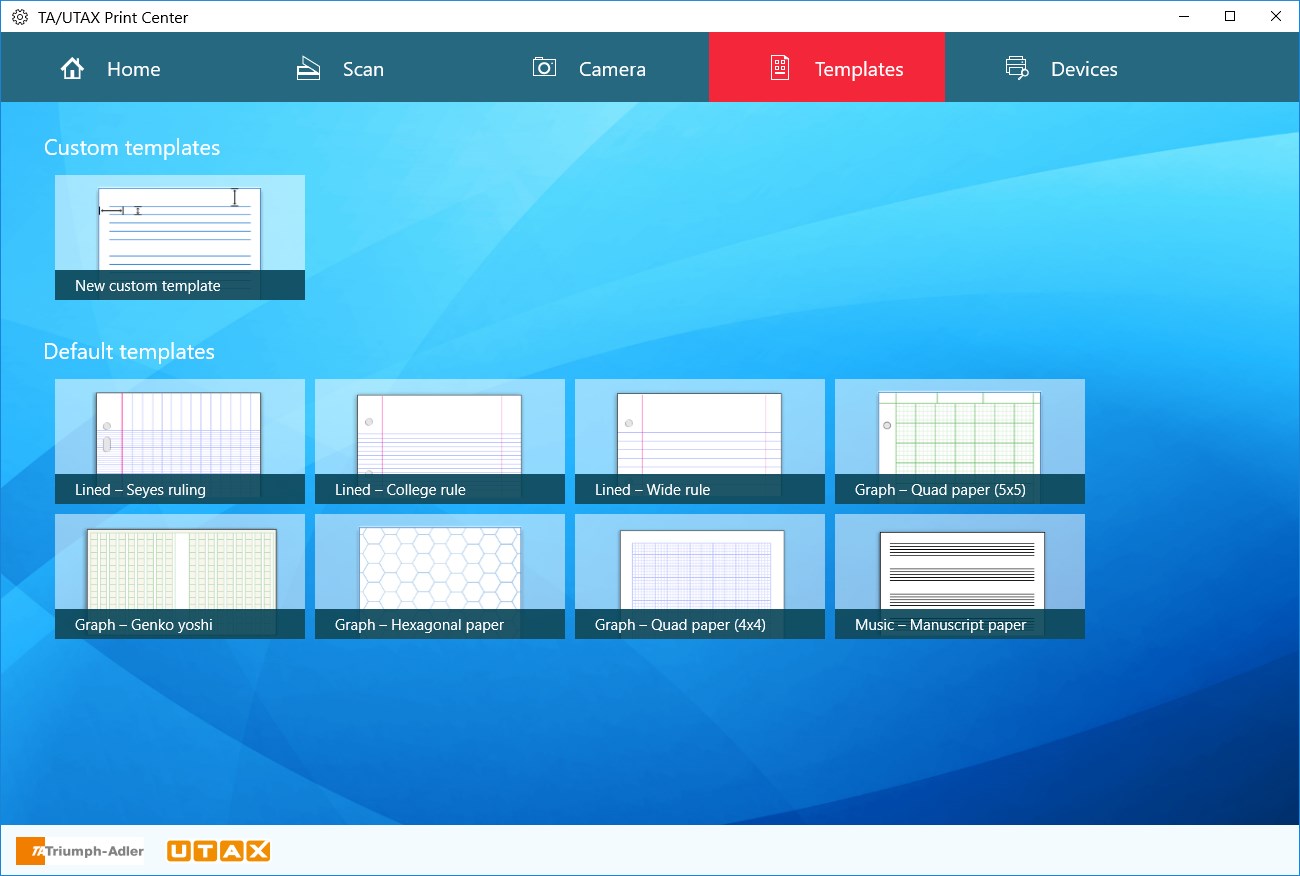
Task: Open the Lined – College rule template
Action: pos(439,441)
